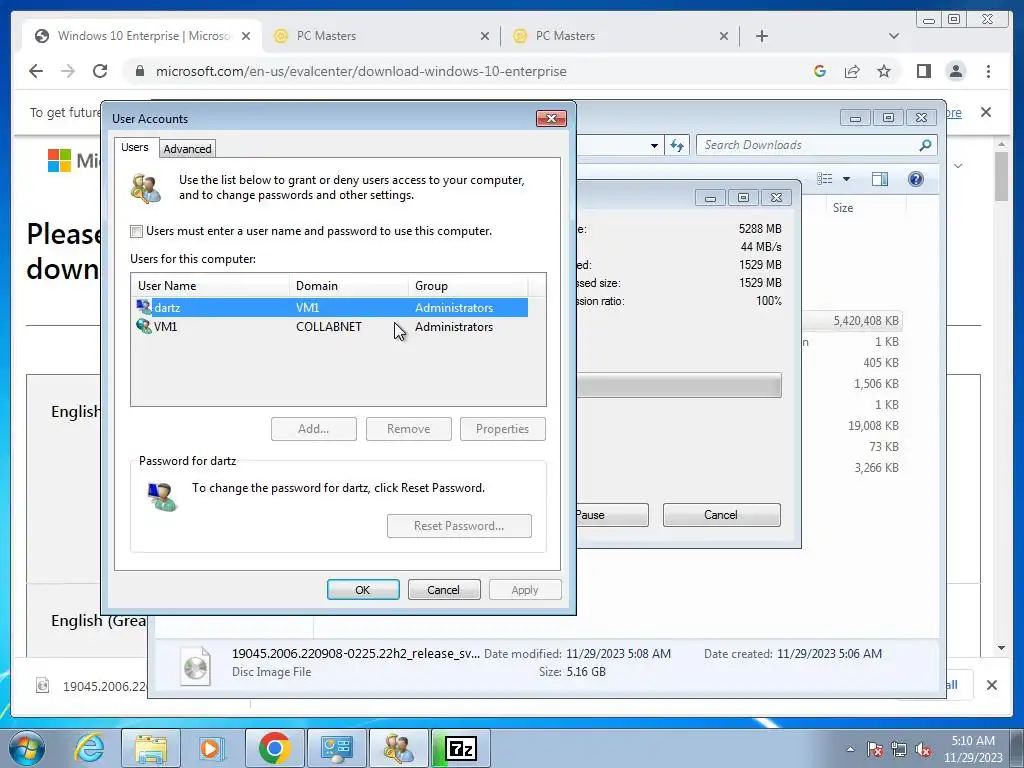Open the Control Panel taskbar icon

click(336, 748)
